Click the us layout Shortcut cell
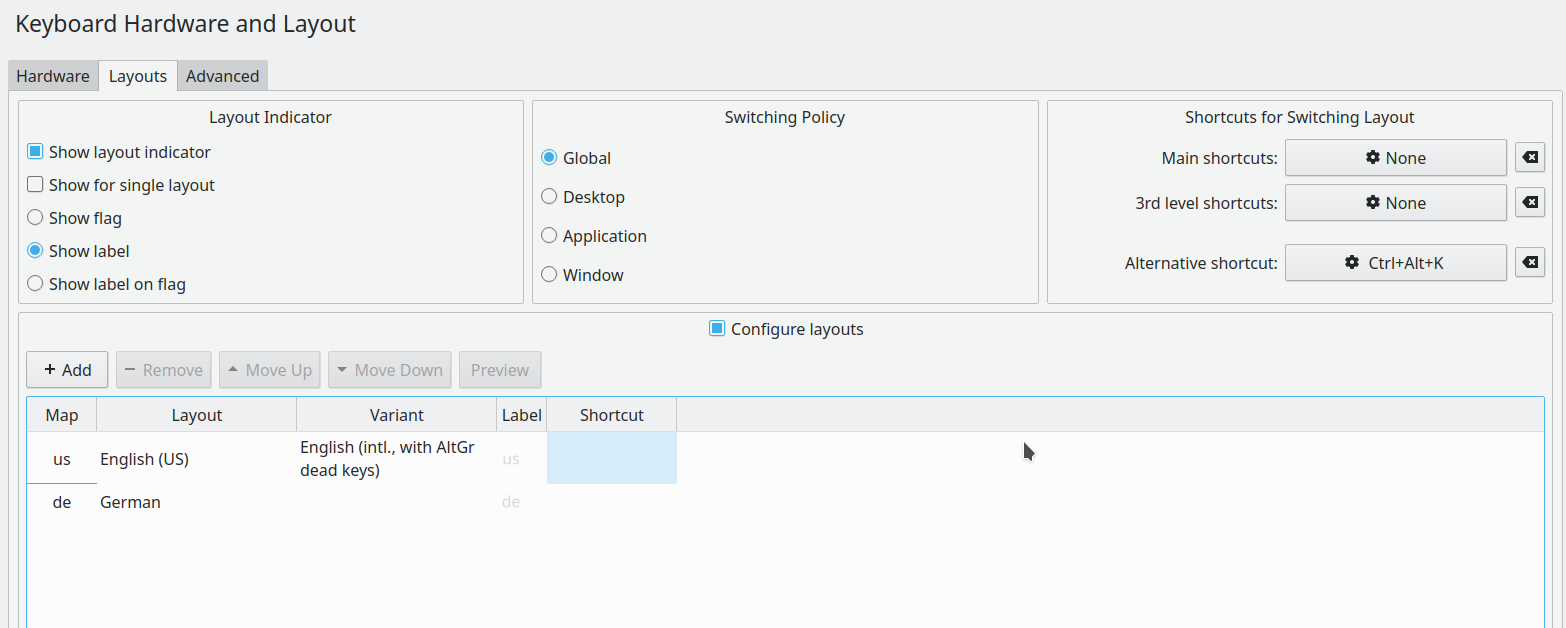This screenshot has height=628, width=1566. 611,458
